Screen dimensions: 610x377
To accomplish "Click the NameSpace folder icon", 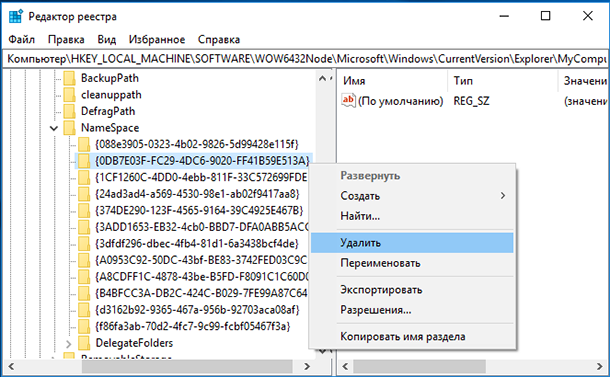I will click(x=69, y=128).
